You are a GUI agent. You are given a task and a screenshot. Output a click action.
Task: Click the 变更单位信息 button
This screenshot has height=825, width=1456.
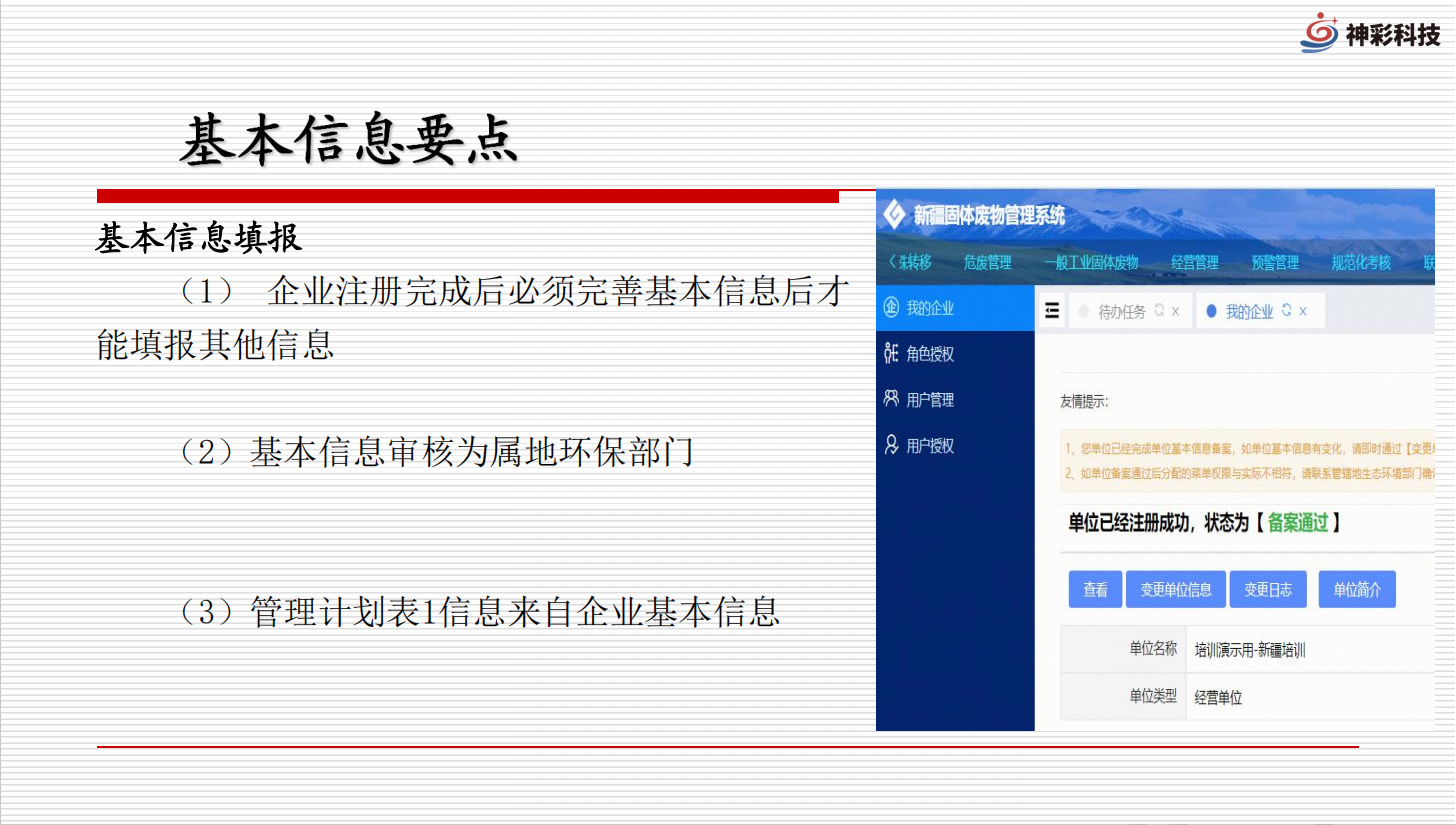tap(1175, 590)
